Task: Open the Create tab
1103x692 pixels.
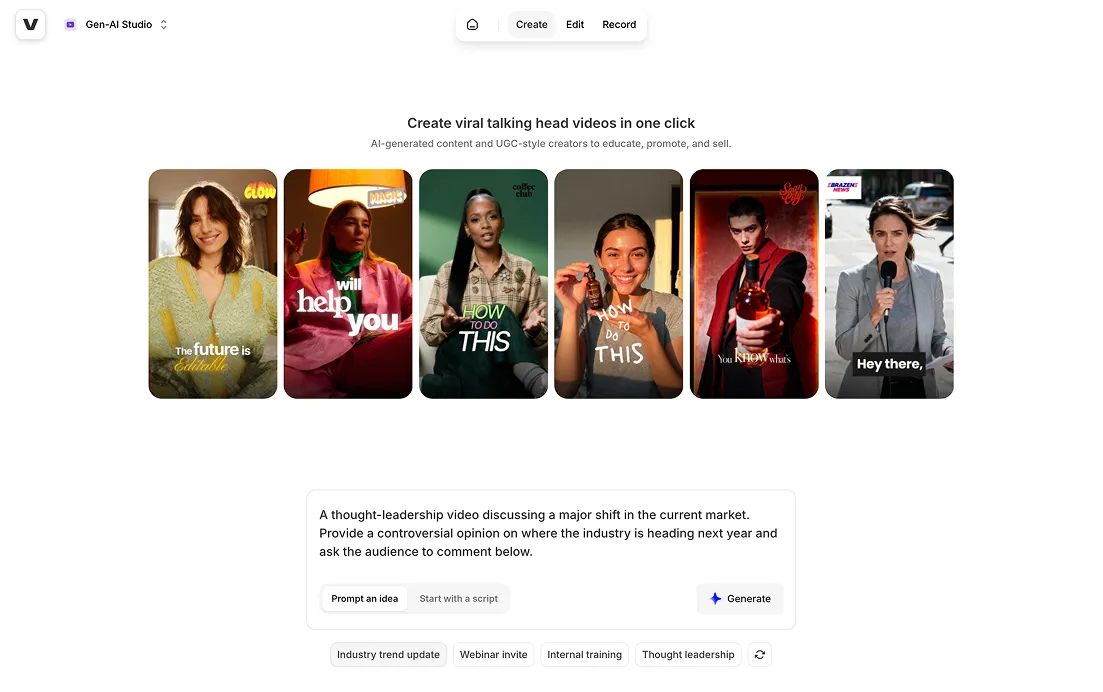Action: click(532, 25)
